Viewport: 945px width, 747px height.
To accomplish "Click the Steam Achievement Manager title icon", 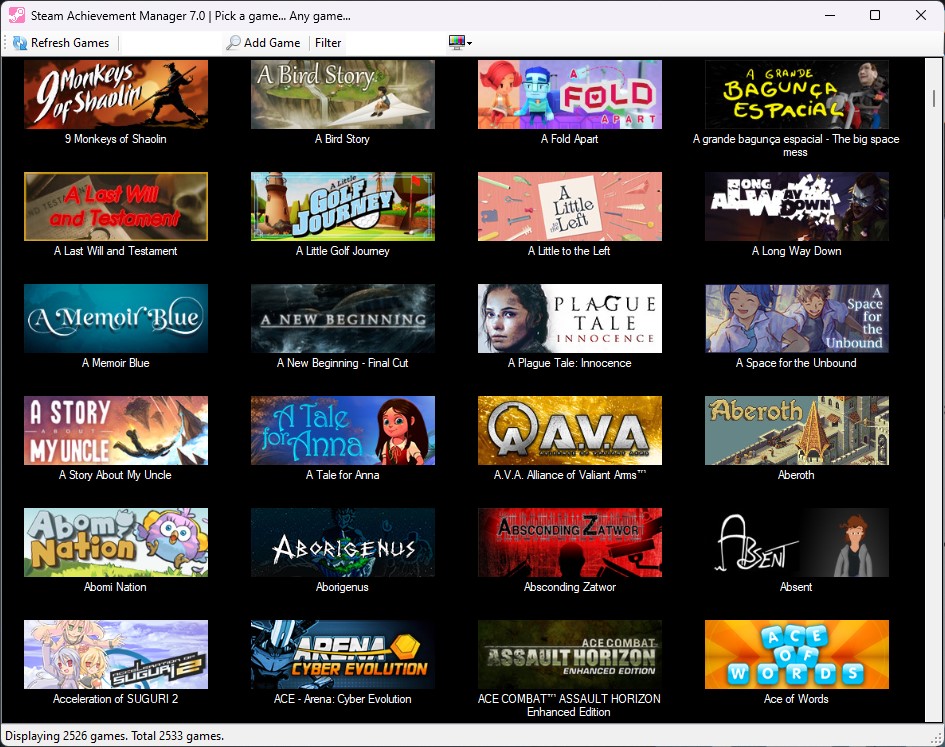I will (16, 15).
